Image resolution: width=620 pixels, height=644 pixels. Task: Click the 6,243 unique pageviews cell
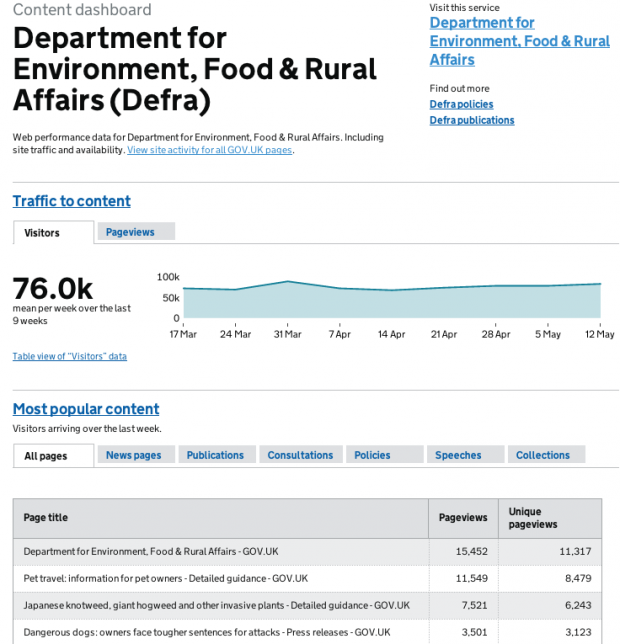pyautogui.click(x=550, y=605)
